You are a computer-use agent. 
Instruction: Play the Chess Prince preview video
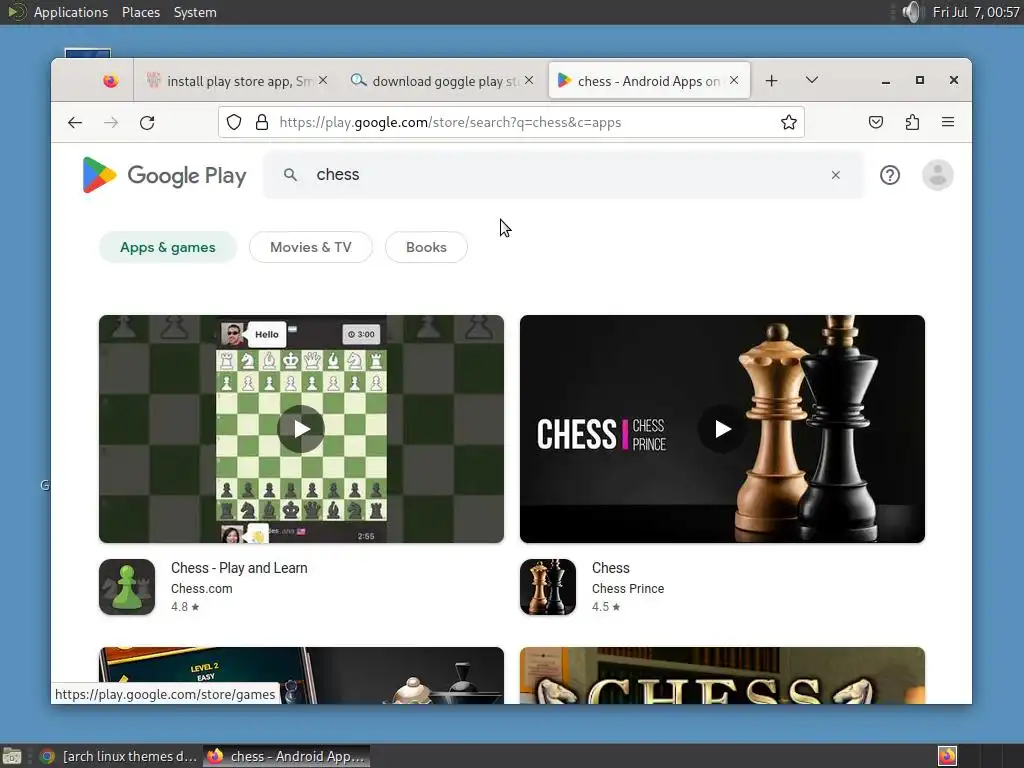[722, 429]
